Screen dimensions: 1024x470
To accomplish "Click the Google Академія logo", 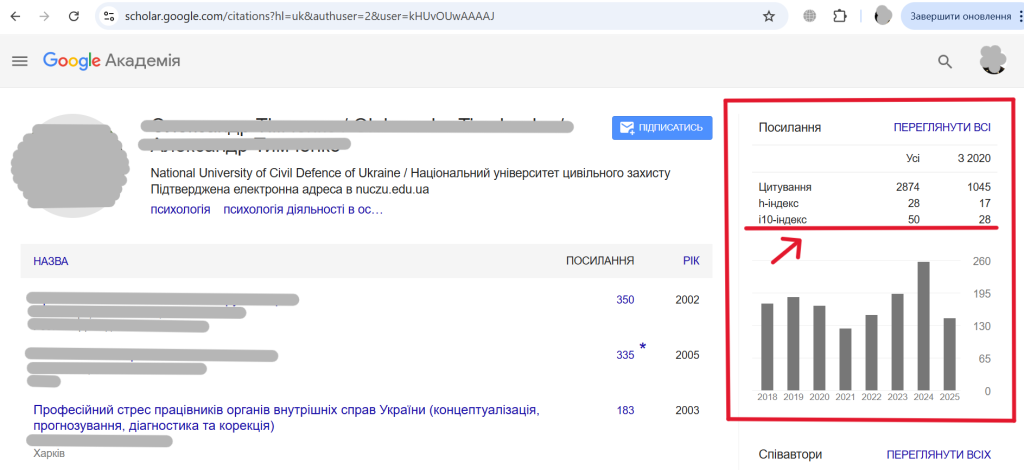I will [112, 61].
